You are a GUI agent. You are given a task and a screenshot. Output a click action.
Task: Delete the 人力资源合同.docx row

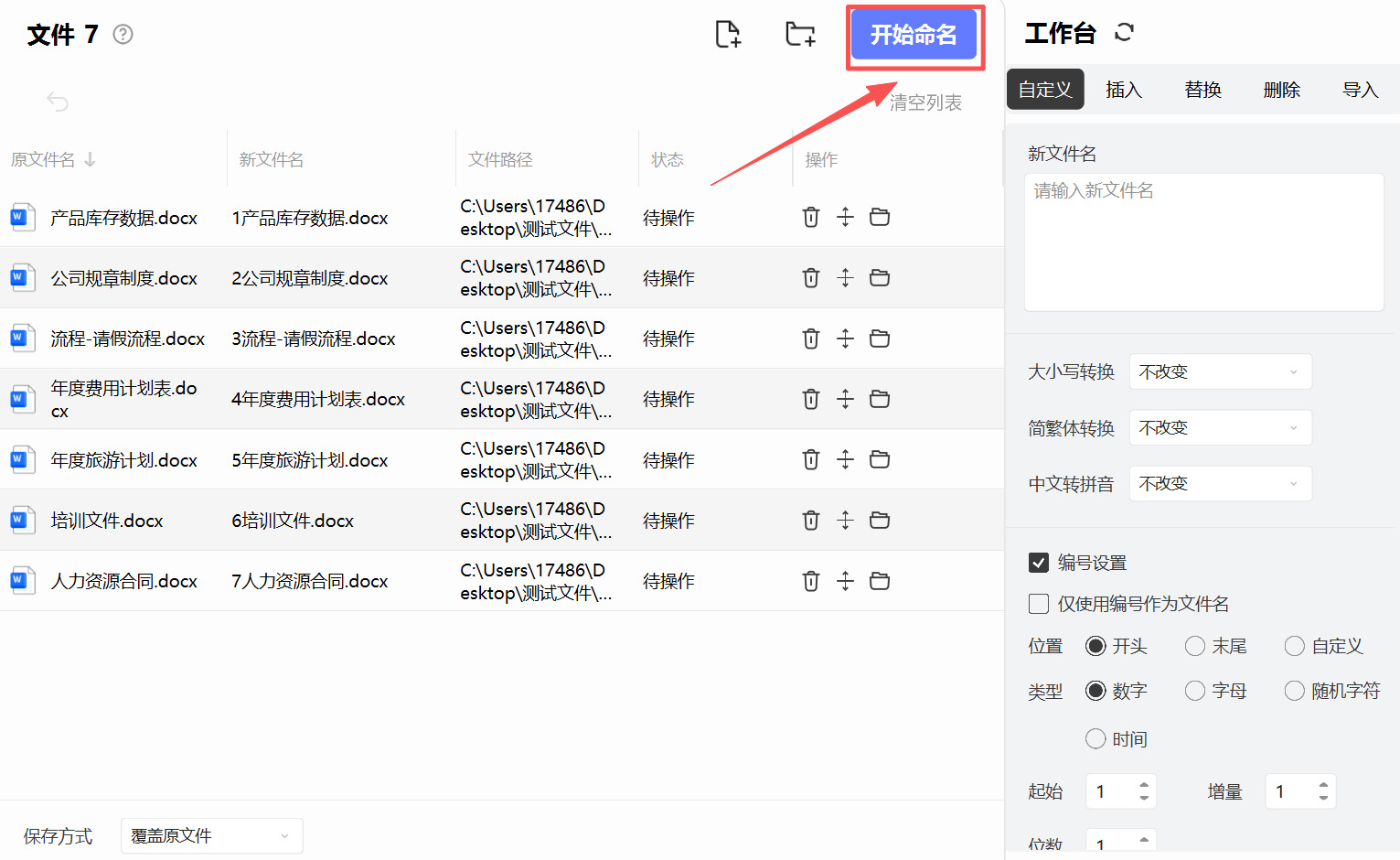[811, 581]
